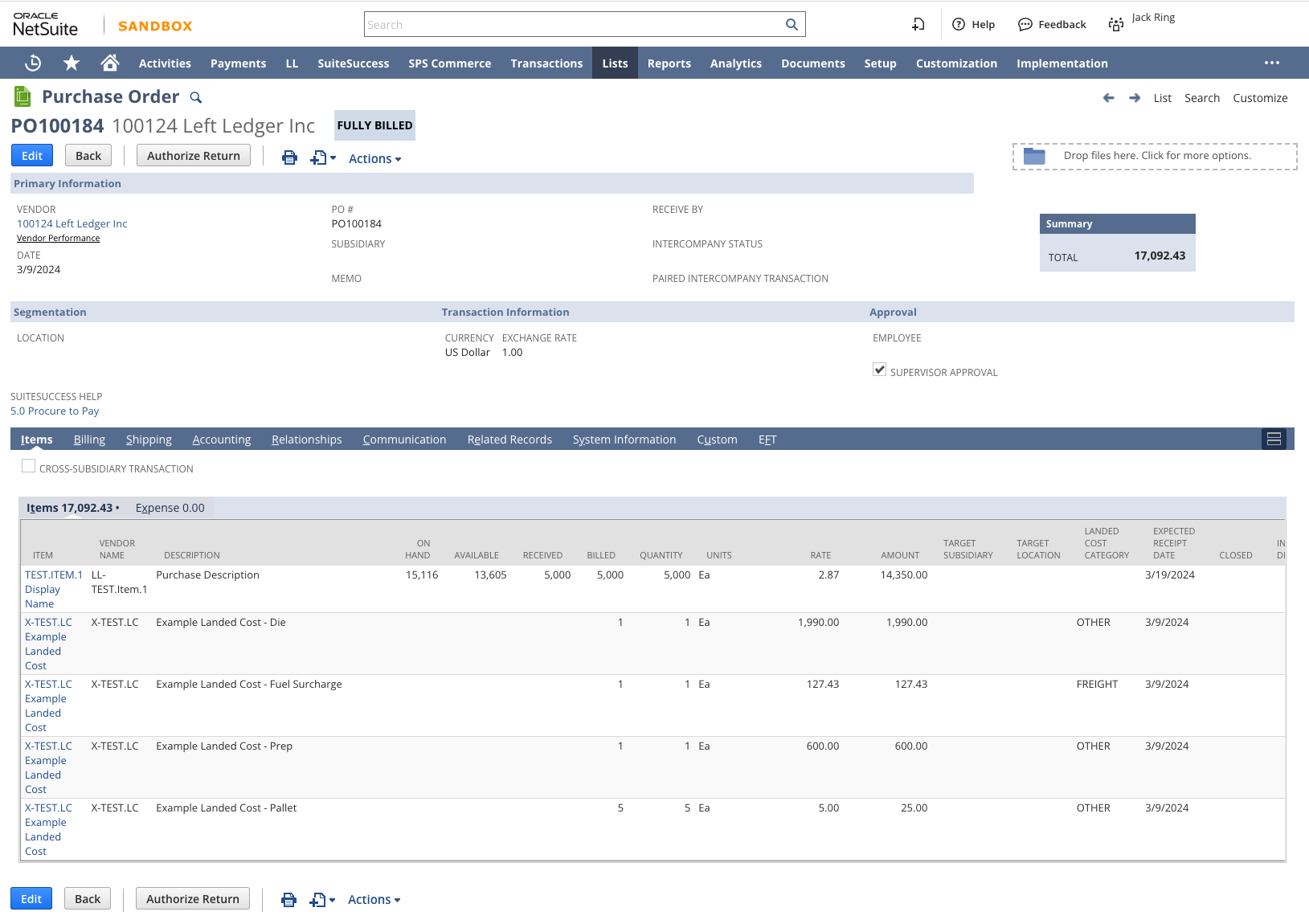Open the Activities menu
Screen dimensions: 1309x924
tap(165, 63)
